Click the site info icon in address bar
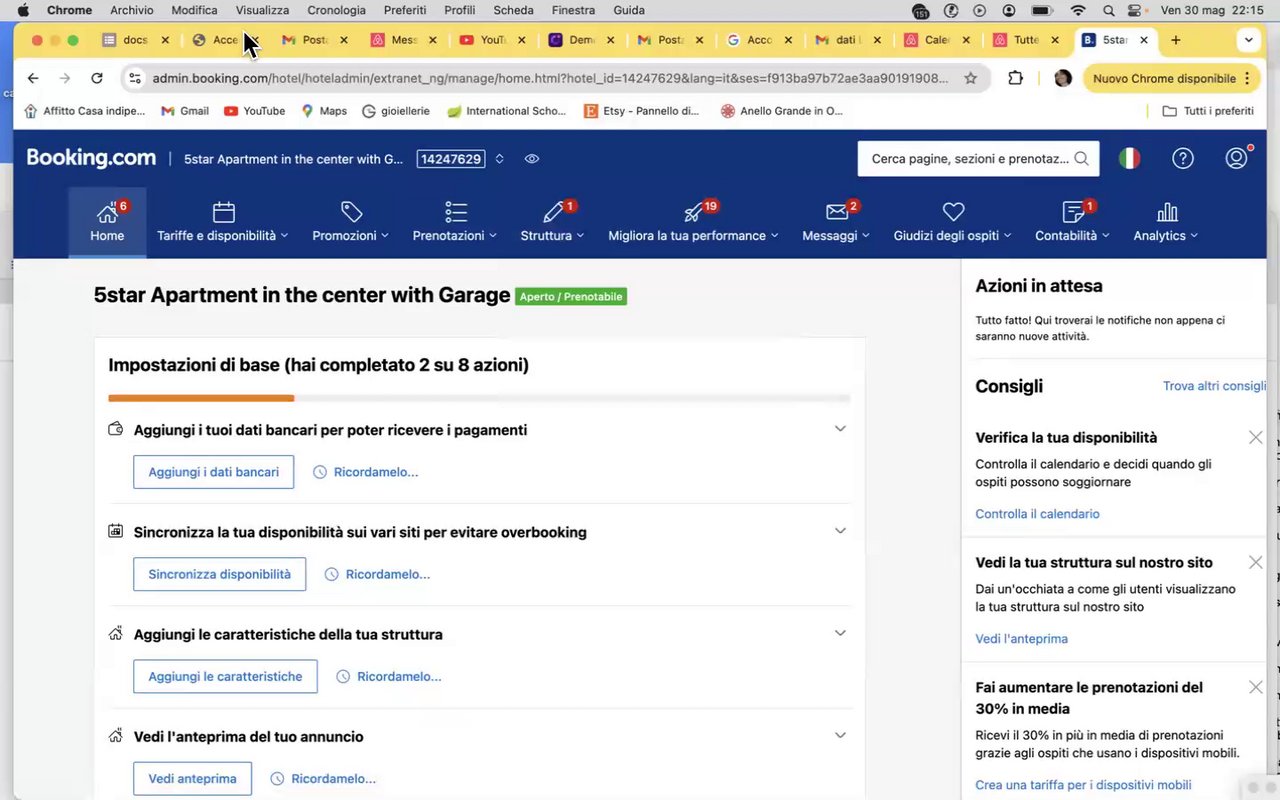This screenshot has width=1280, height=800. (134, 78)
